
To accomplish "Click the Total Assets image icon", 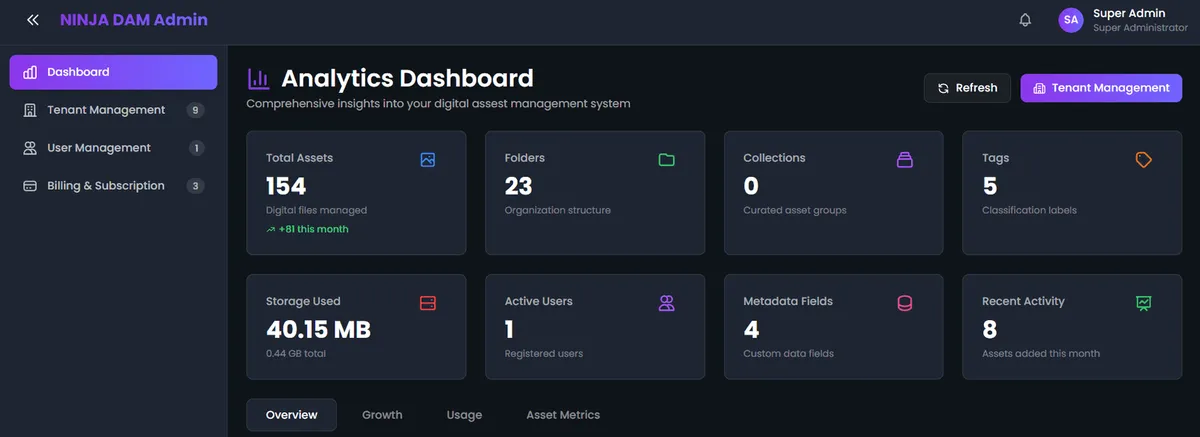I will 428,159.
